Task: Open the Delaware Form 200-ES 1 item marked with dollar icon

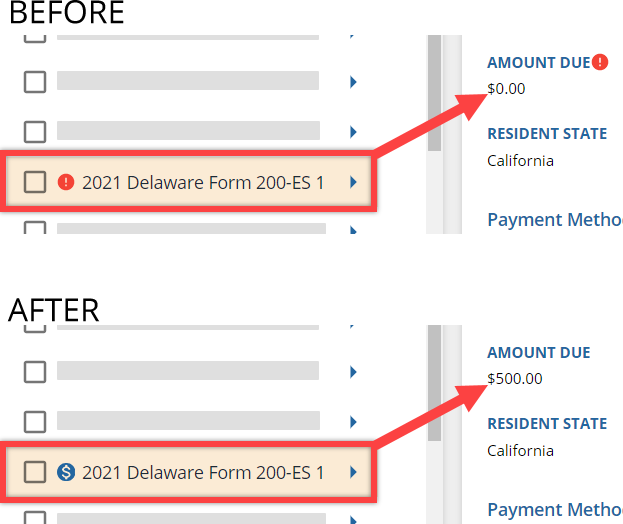Action: point(203,471)
